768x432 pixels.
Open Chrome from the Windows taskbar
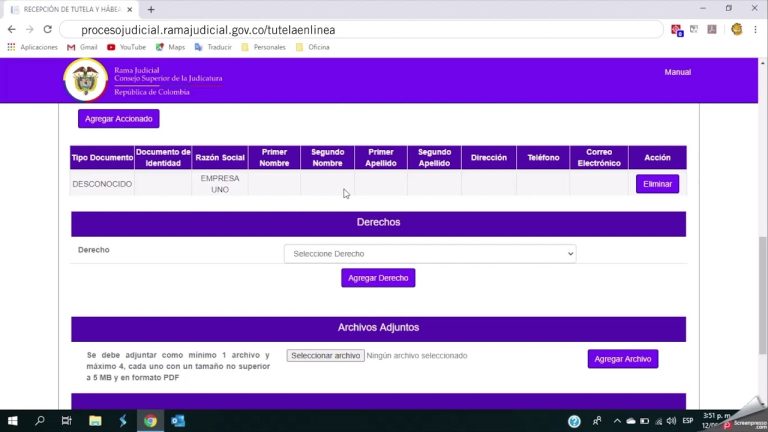pyautogui.click(x=150, y=421)
